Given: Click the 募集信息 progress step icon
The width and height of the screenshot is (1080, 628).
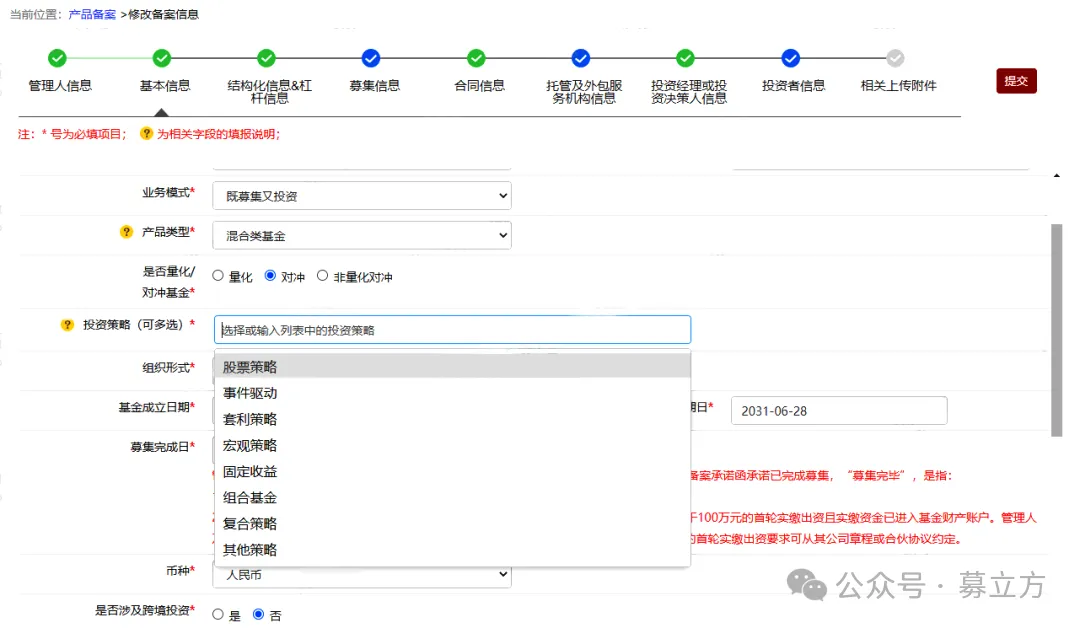Looking at the screenshot, I should [371, 58].
